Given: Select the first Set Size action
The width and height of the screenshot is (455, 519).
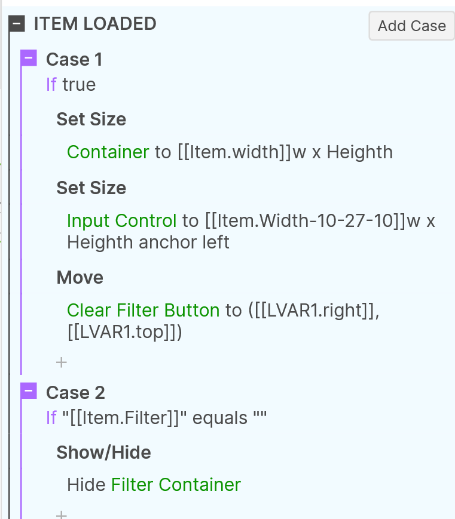Looking at the screenshot, I should click(x=91, y=119).
